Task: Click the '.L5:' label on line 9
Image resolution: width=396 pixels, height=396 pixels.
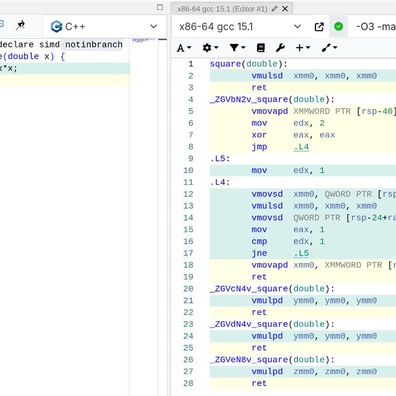Action: pos(220,158)
